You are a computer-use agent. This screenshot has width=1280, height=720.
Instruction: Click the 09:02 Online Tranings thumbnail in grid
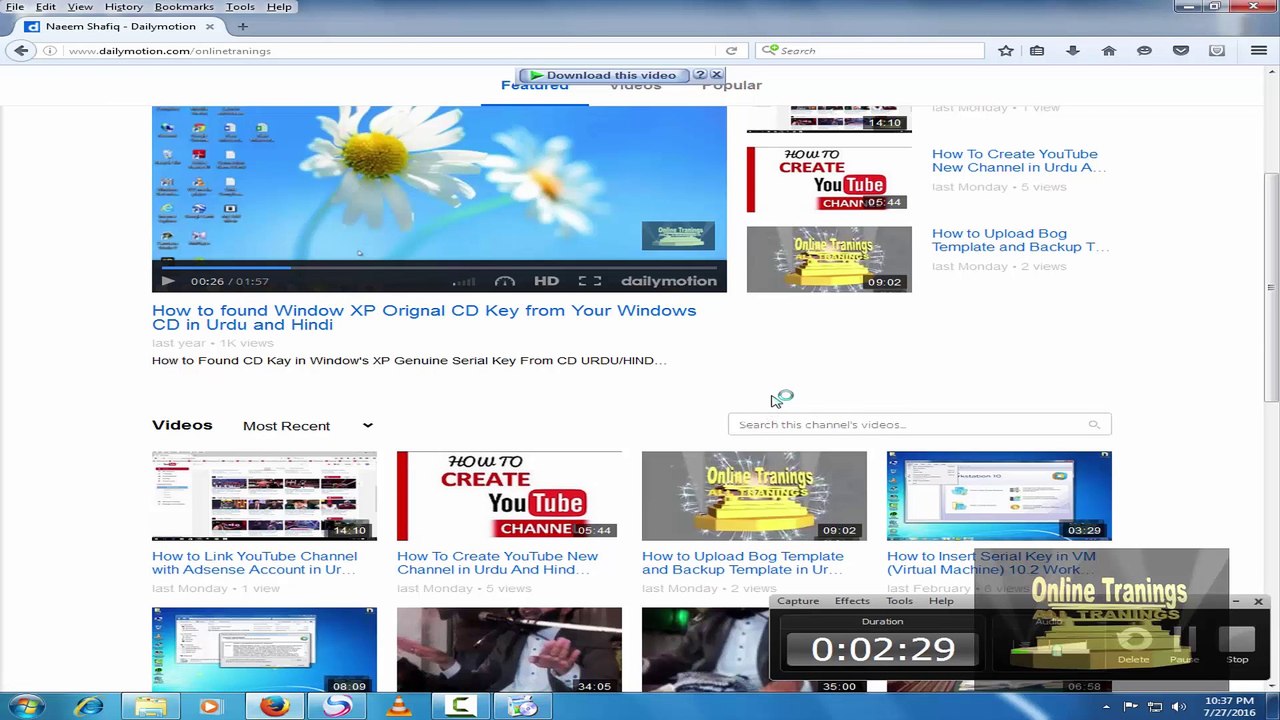[754, 496]
